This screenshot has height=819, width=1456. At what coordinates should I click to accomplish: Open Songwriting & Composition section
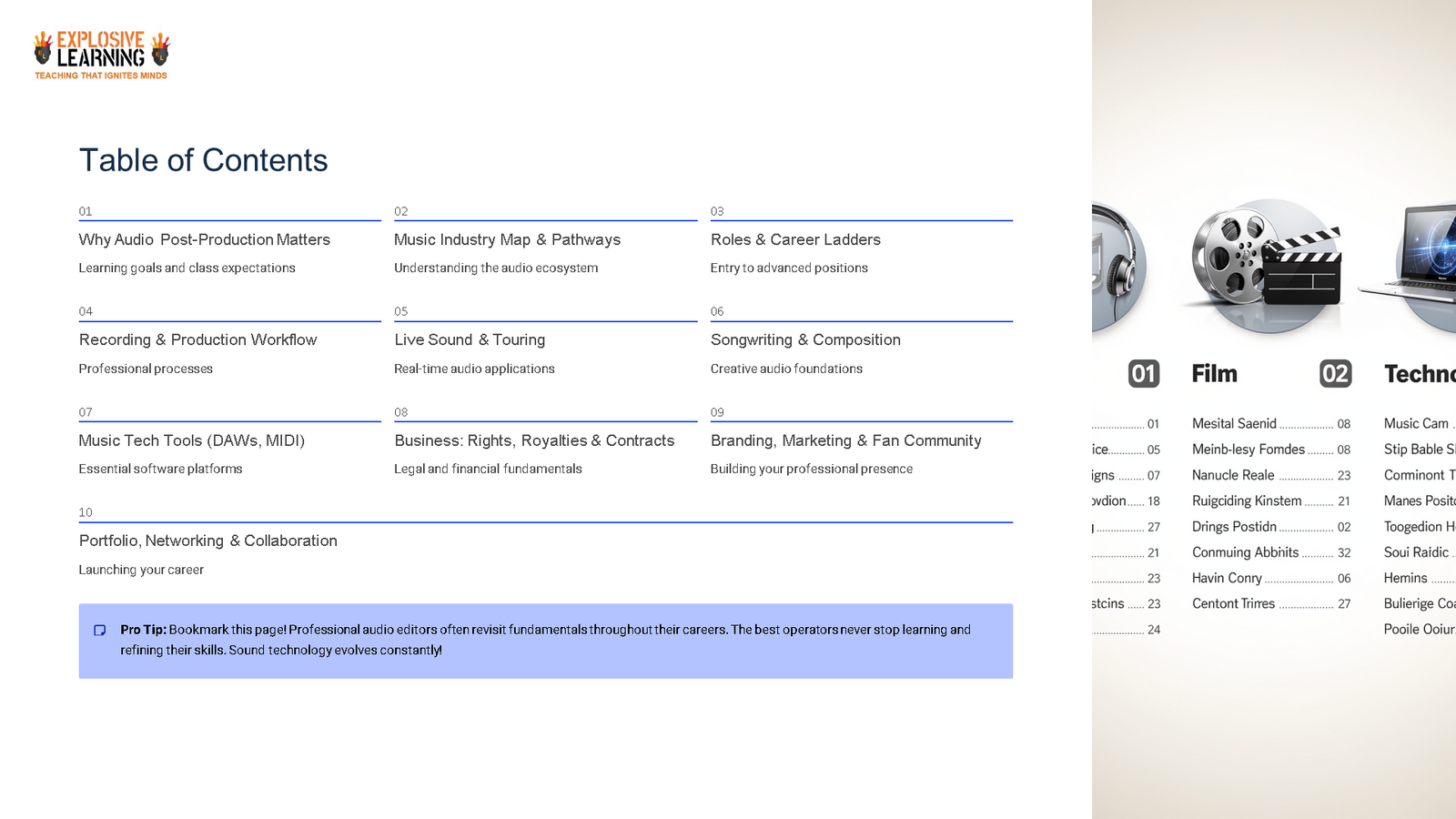[x=805, y=339]
